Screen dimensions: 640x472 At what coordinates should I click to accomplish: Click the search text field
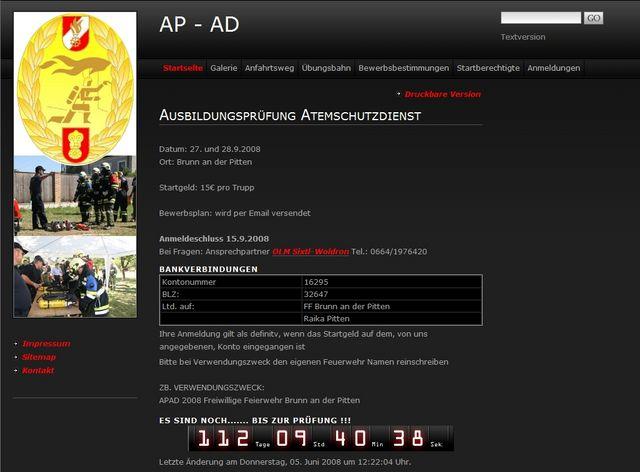tap(540, 18)
